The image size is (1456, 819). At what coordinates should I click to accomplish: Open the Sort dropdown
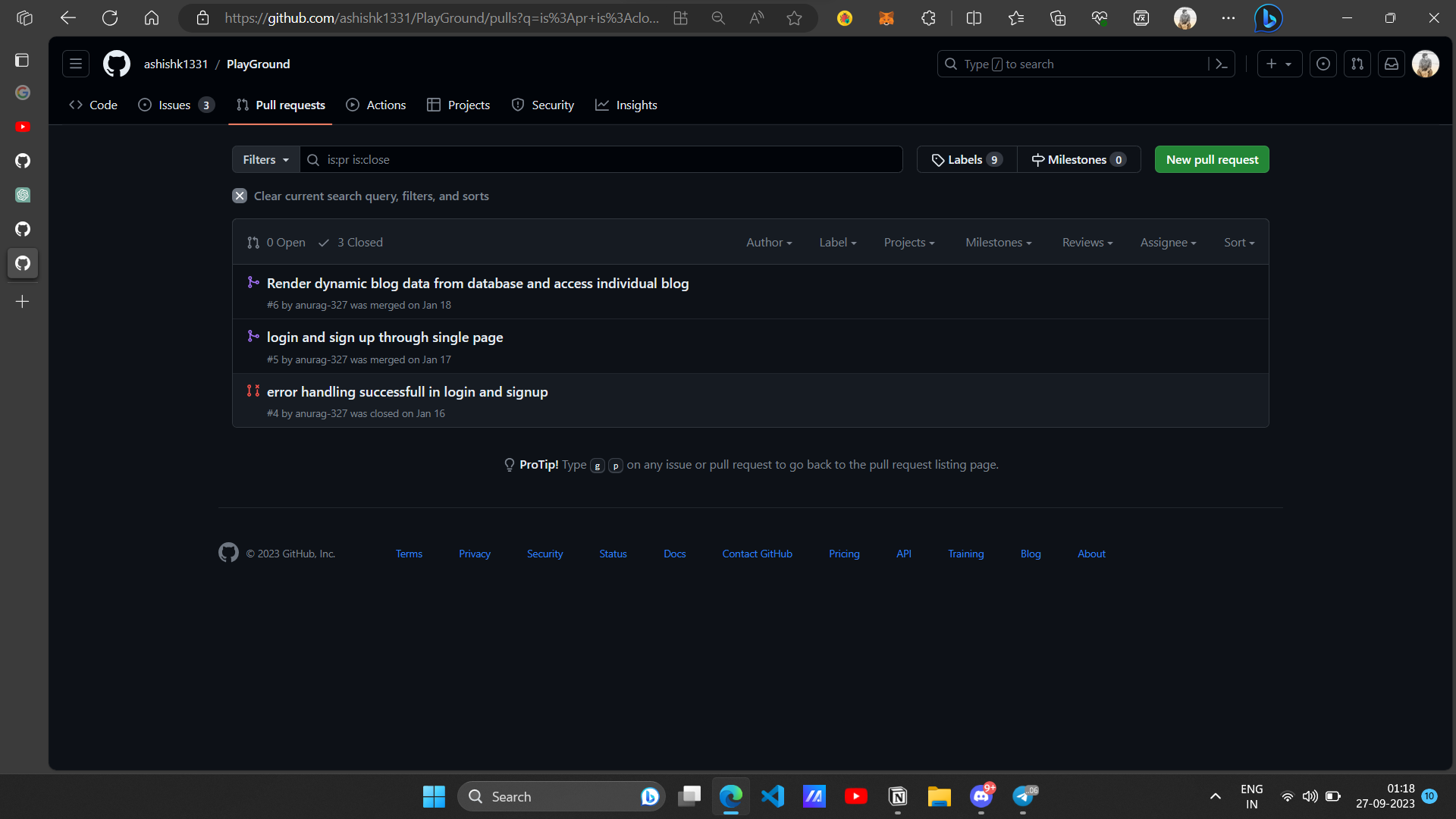[x=1238, y=242]
